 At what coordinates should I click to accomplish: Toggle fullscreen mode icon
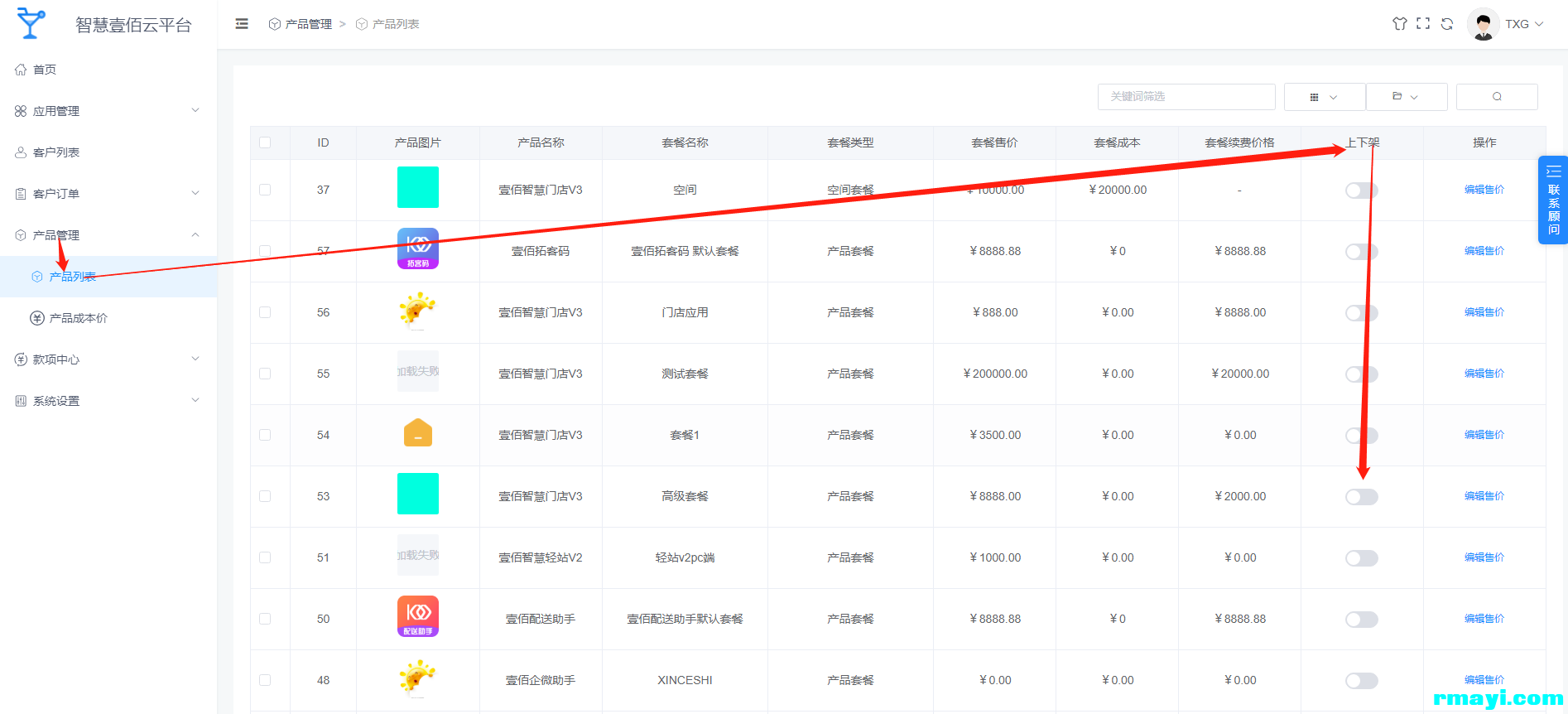click(x=1423, y=24)
